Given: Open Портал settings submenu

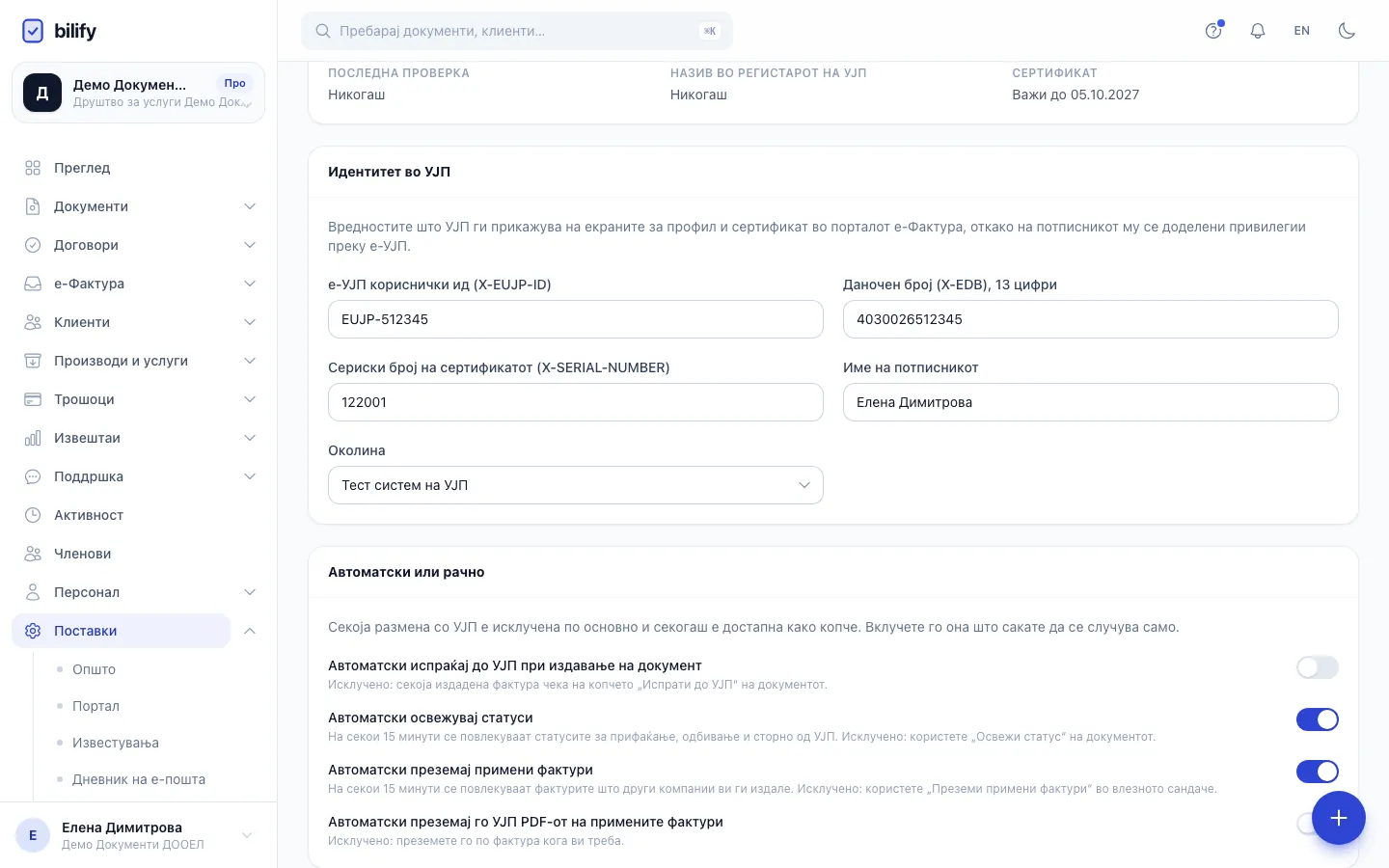Looking at the screenshot, I should coord(95,706).
